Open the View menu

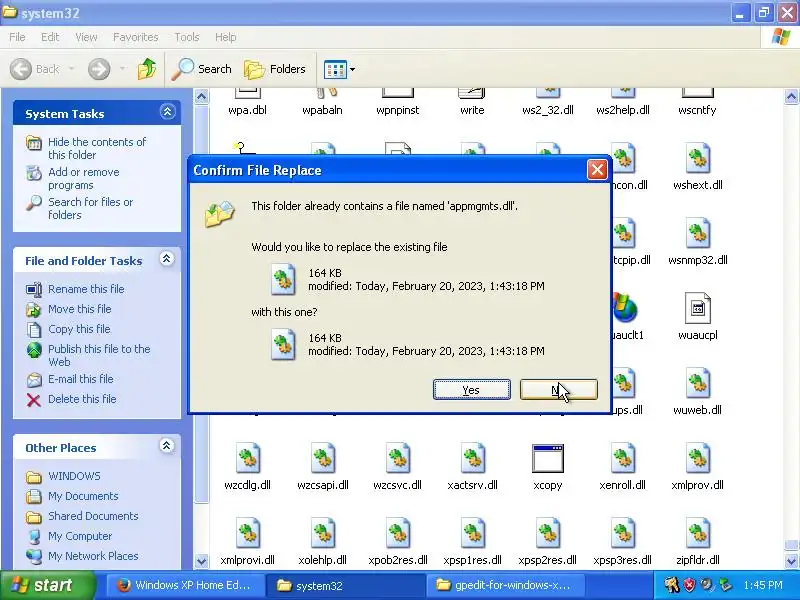coord(86,37)
